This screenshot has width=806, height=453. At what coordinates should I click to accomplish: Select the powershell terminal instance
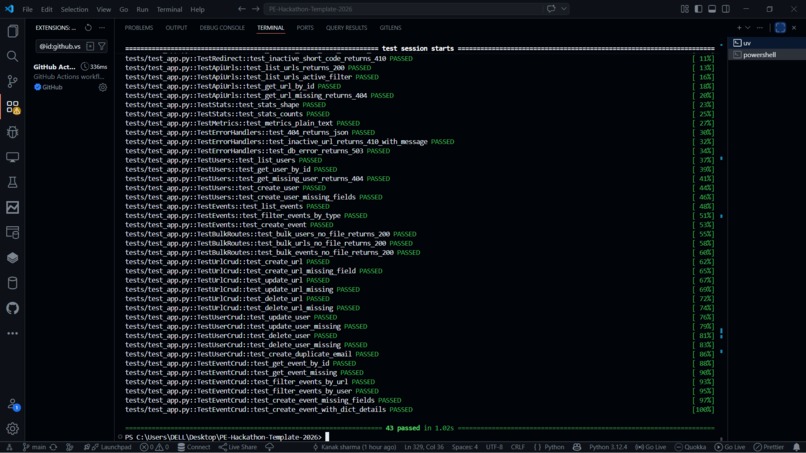click(766, 55)
